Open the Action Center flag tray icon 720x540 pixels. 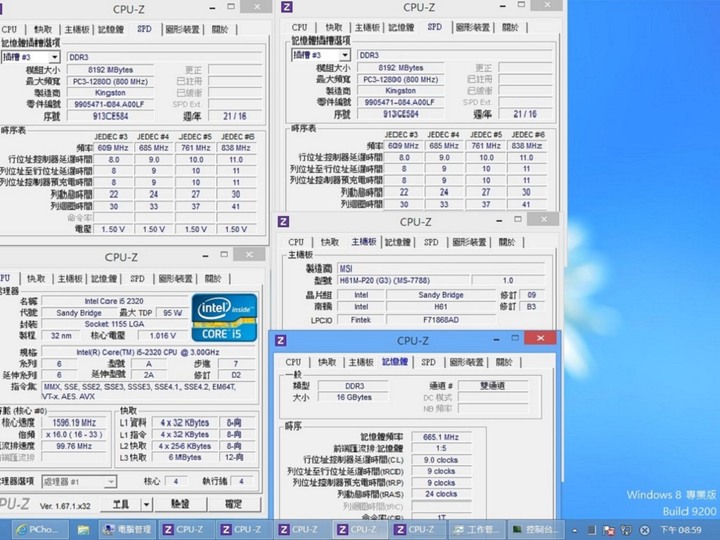pos(609,530)
